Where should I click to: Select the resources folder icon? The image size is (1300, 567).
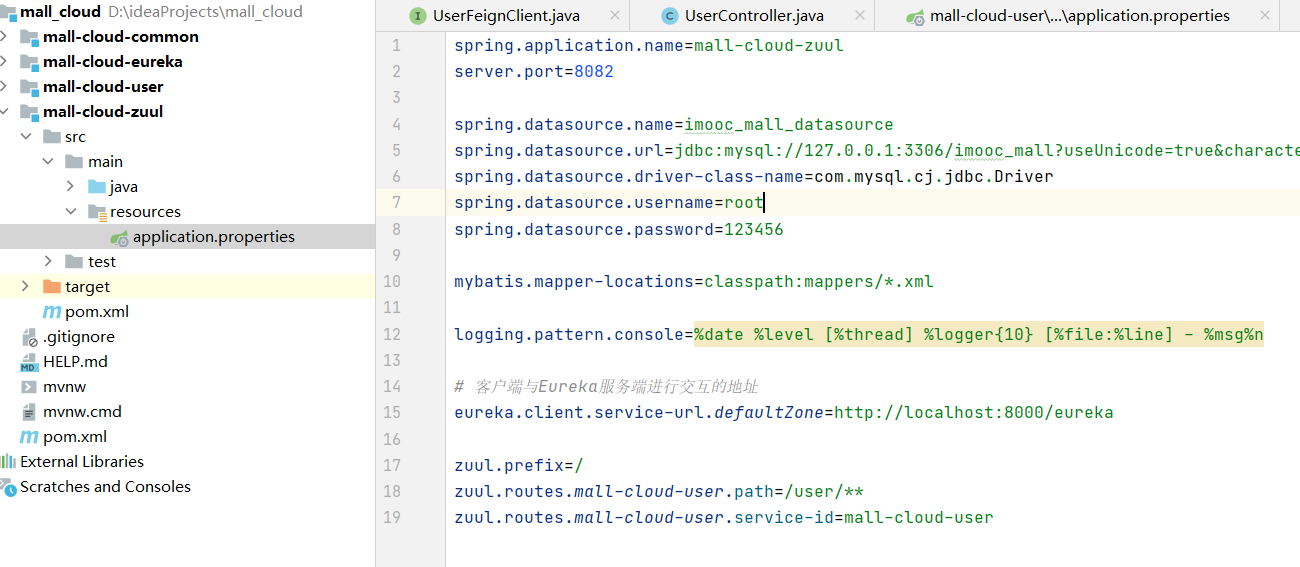coord(97,212)
